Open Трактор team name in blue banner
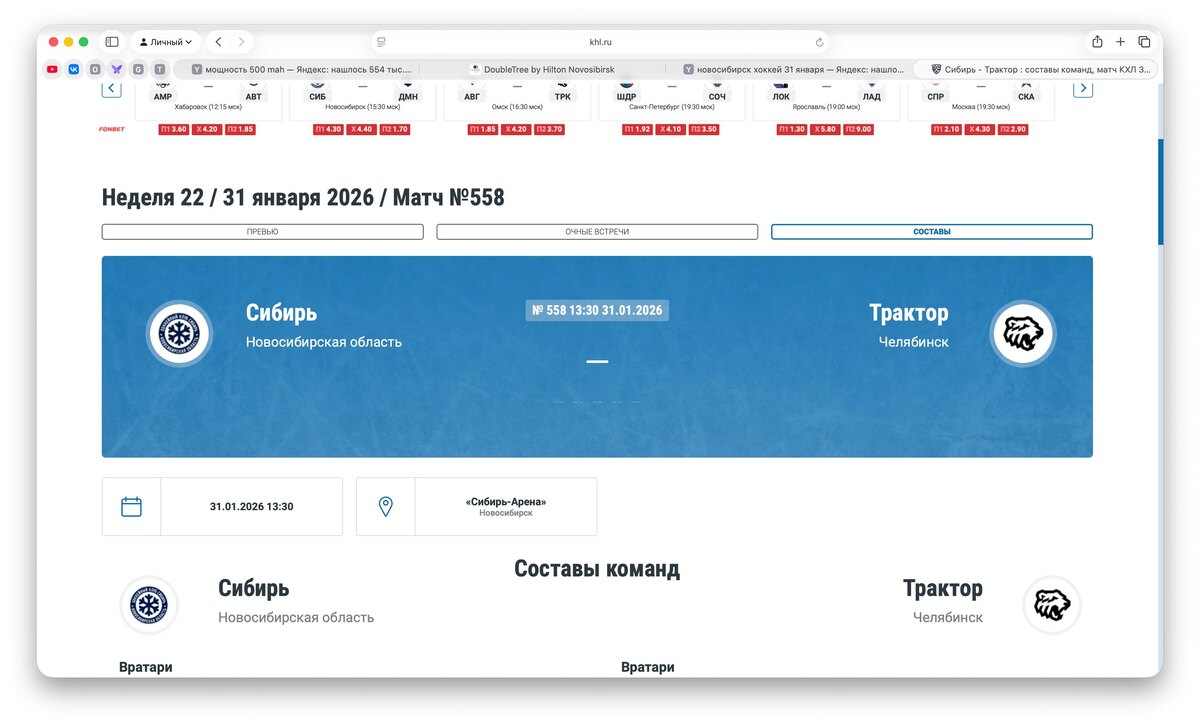 pos(909,313)
